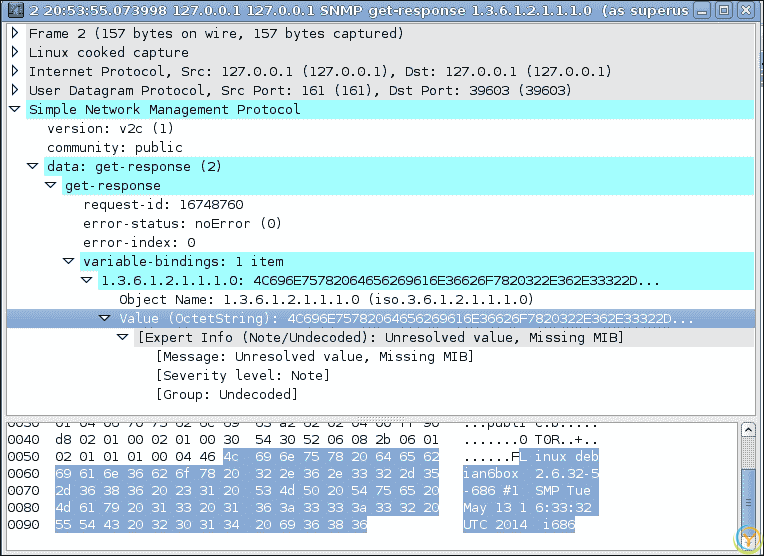Screen dimensions: 764x556
Task: Select the version: v2c row
Action: pos(110,128)
